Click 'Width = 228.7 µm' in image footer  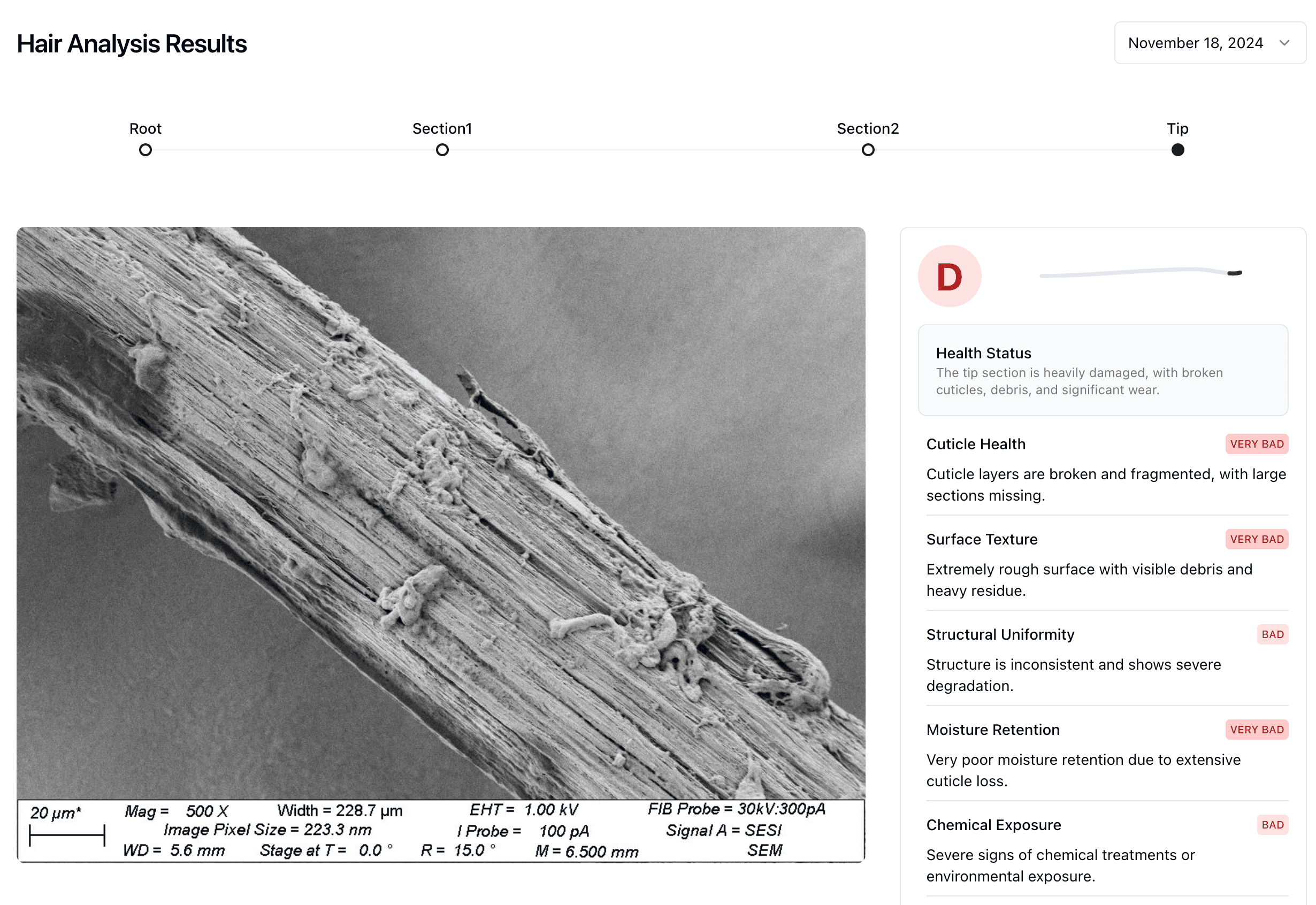tap(340, 811)
